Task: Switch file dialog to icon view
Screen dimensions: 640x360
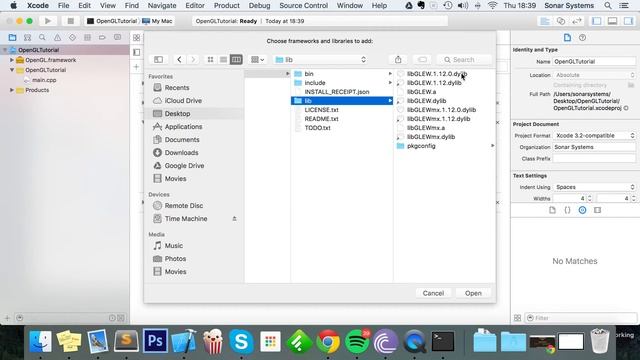Action: (210, 60)
